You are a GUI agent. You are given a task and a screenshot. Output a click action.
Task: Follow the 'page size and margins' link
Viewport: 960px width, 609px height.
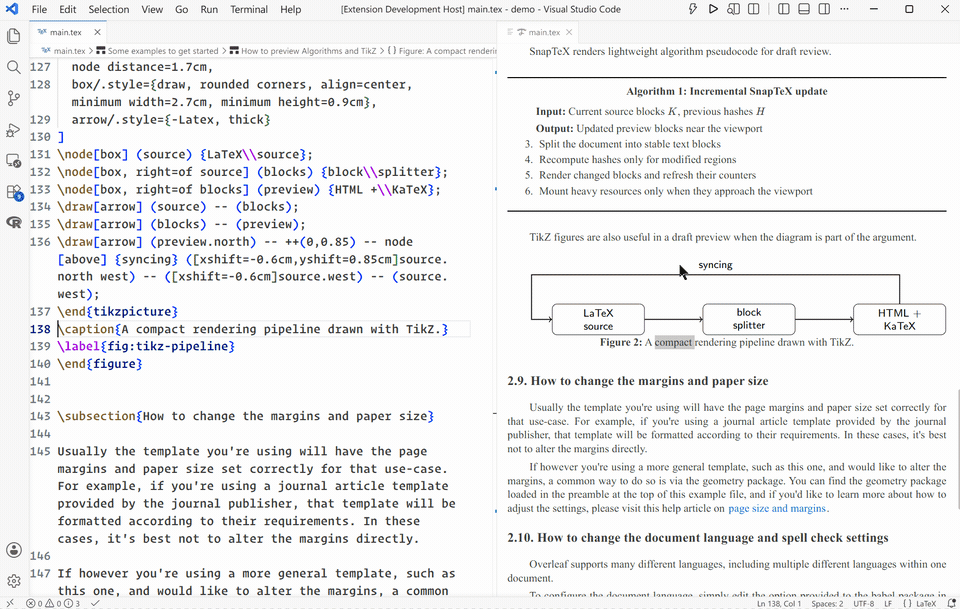(777, 509)
